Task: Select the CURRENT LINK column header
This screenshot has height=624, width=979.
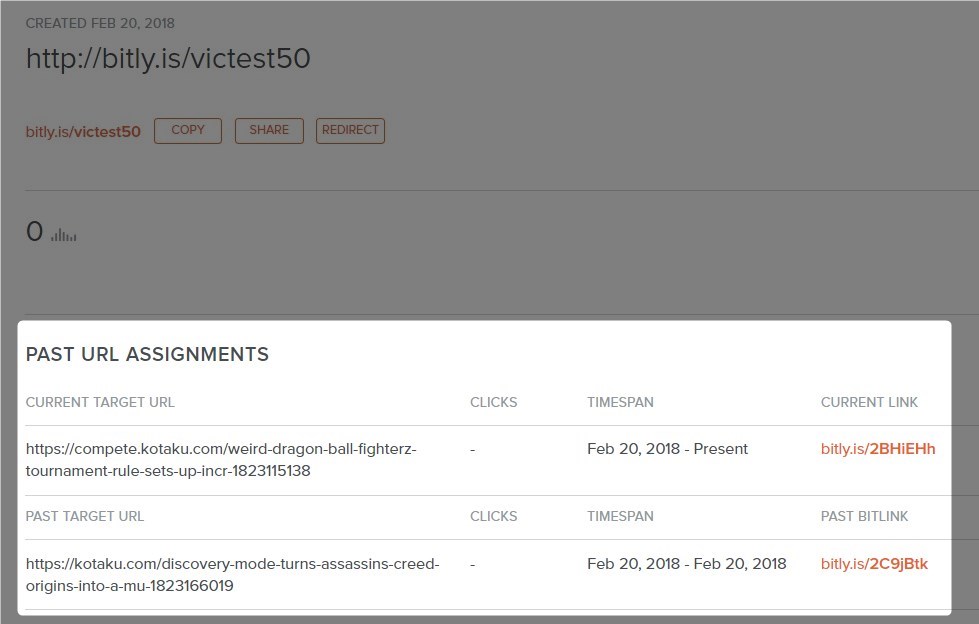Action: click(x=869, y=402)
